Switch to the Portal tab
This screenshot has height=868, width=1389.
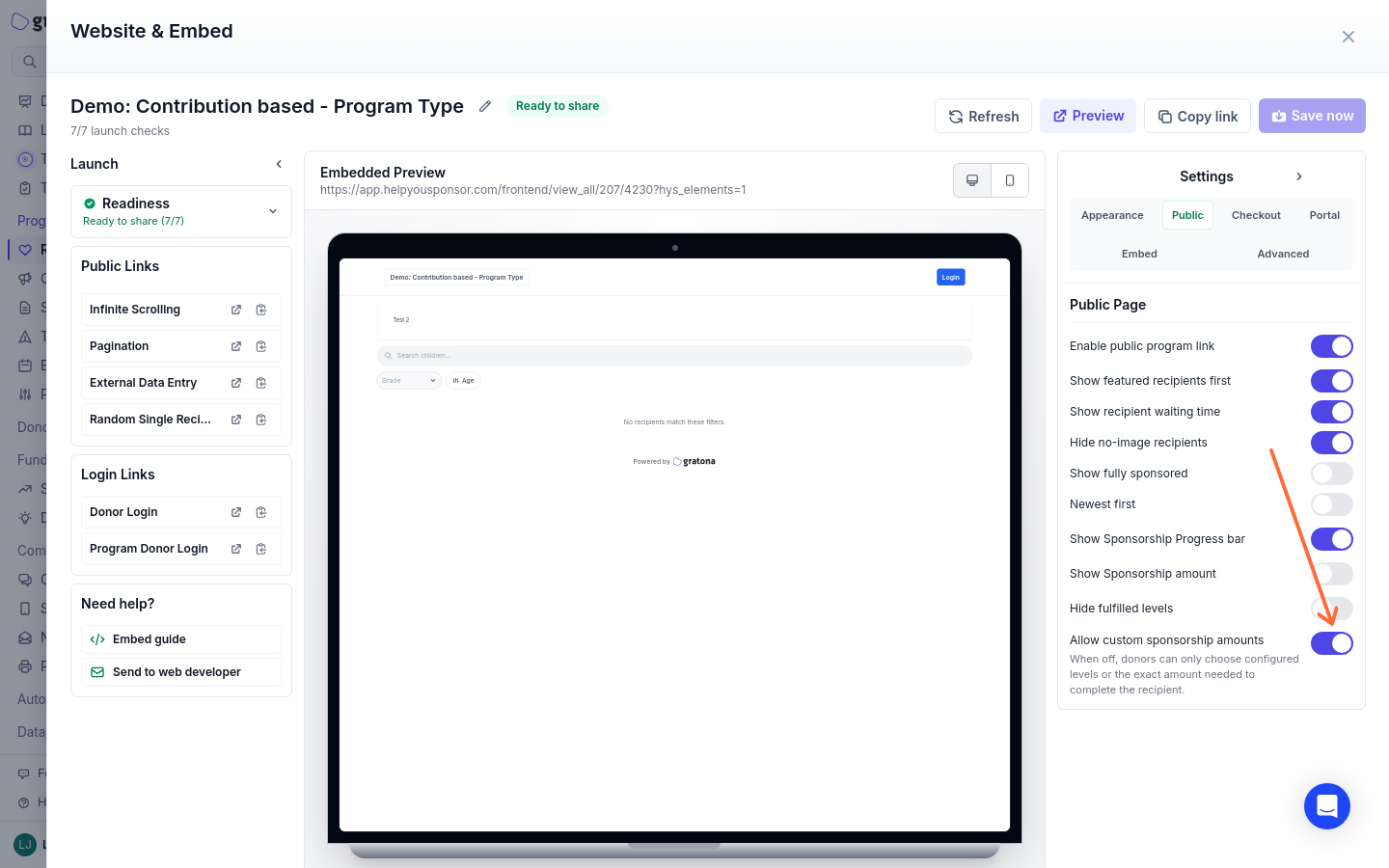[1324, 215]
